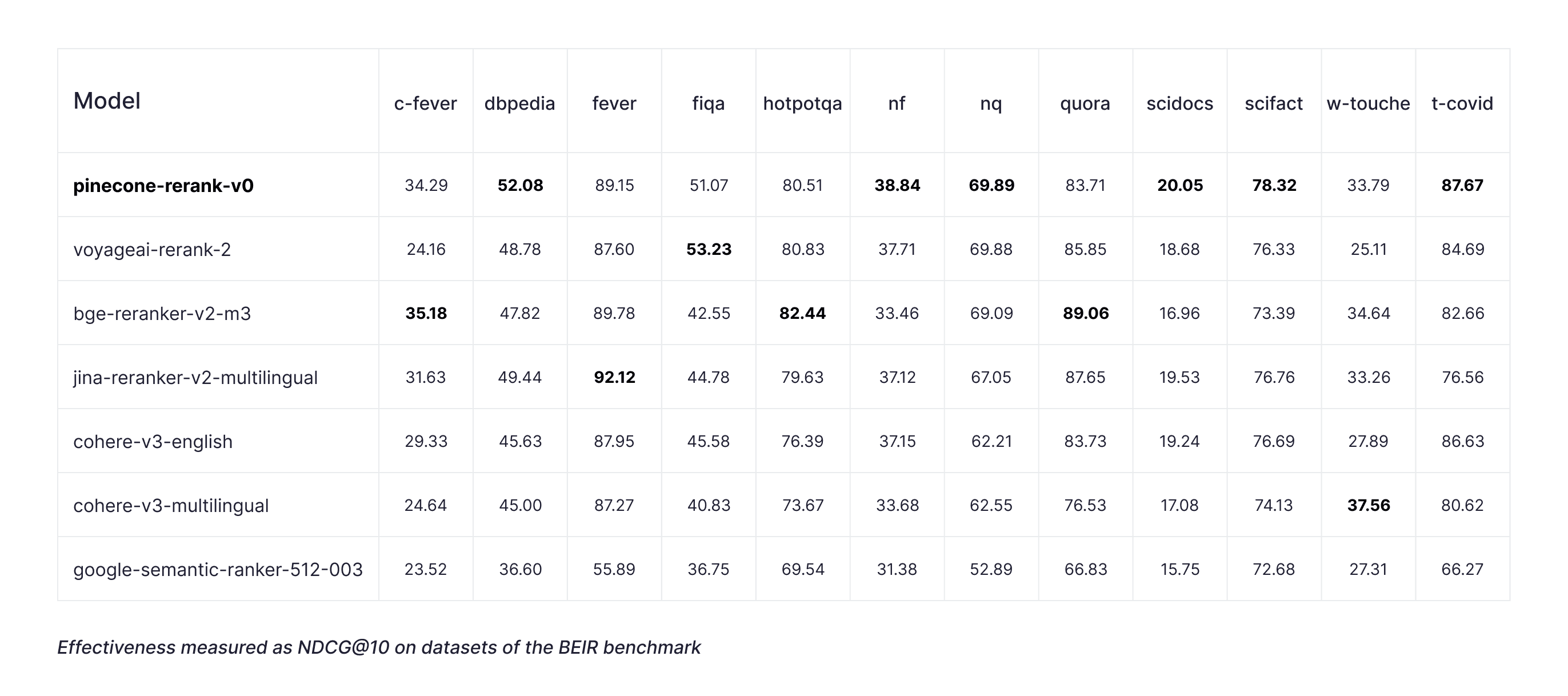
Task: Click the t-covid column header
Action: (x=1462, y=103)
